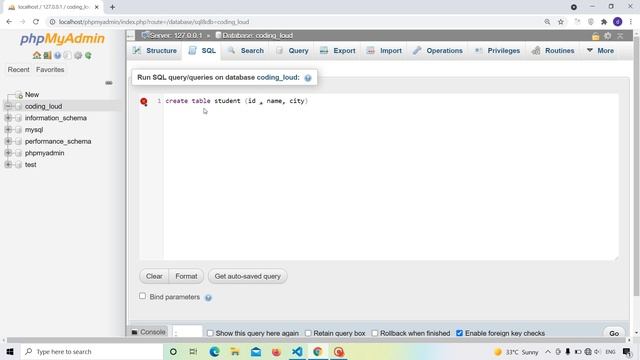Click Windows taskbar search box
The image size is (640, 360).
coord(92,351)
